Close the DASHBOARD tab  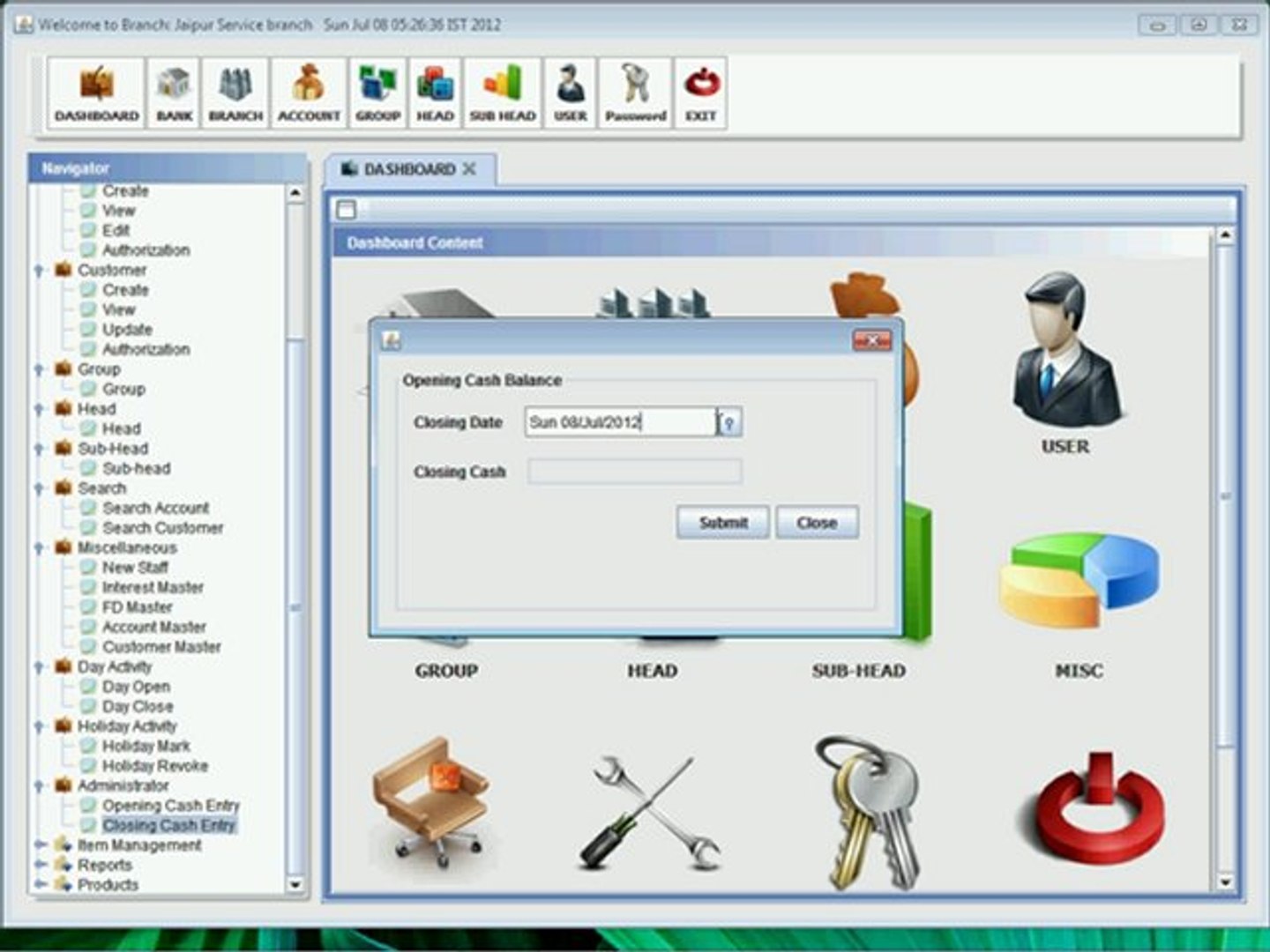(469, 168)
